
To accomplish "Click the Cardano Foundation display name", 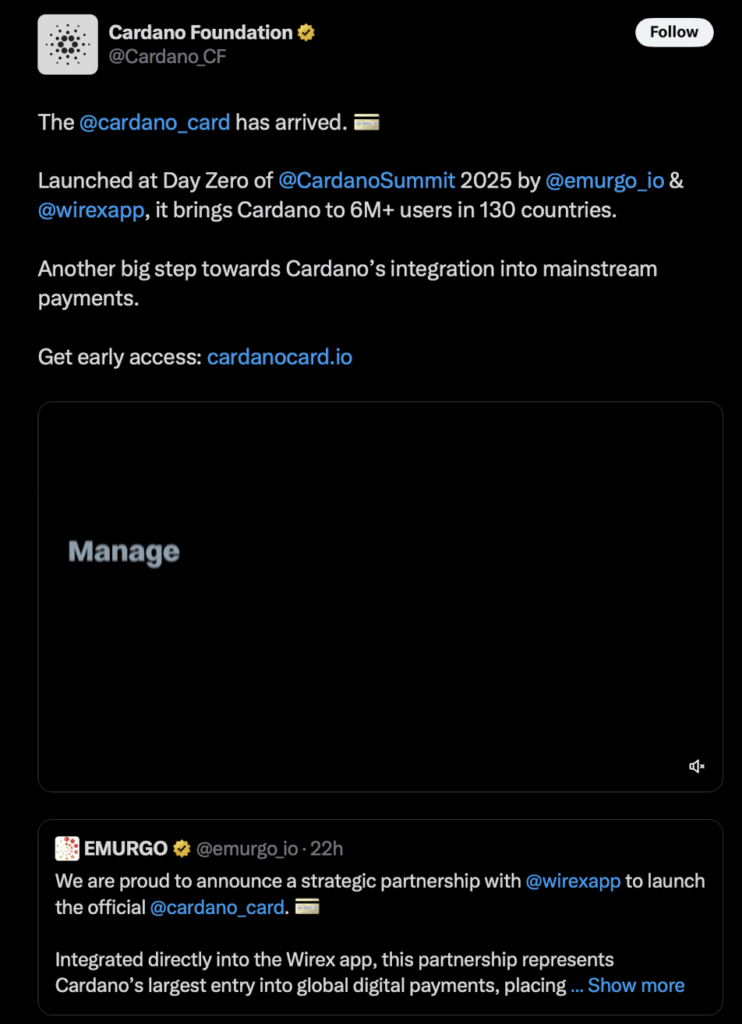I will (200, 33).
